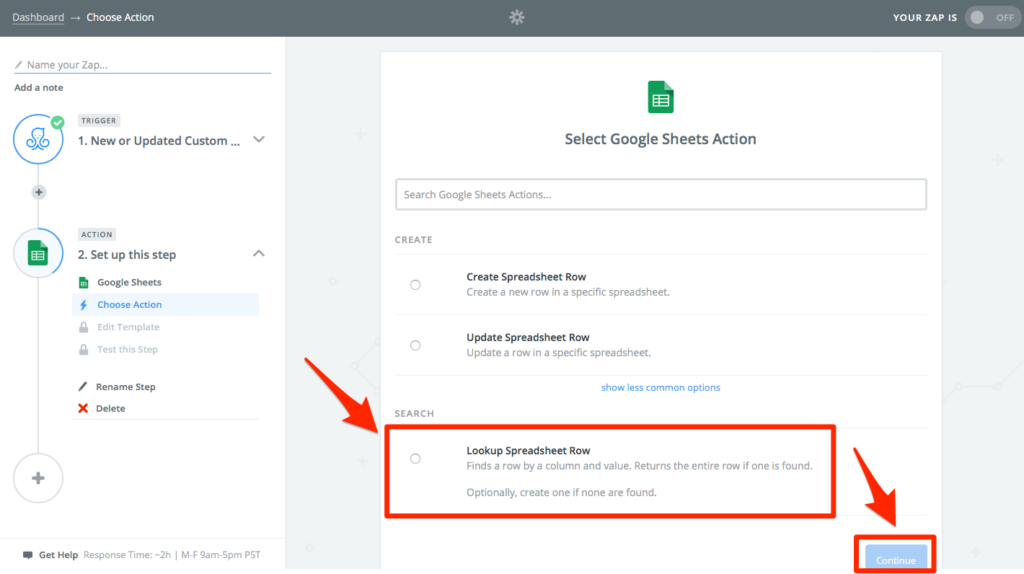Add a new step with large plus button

tap(38, 478)
